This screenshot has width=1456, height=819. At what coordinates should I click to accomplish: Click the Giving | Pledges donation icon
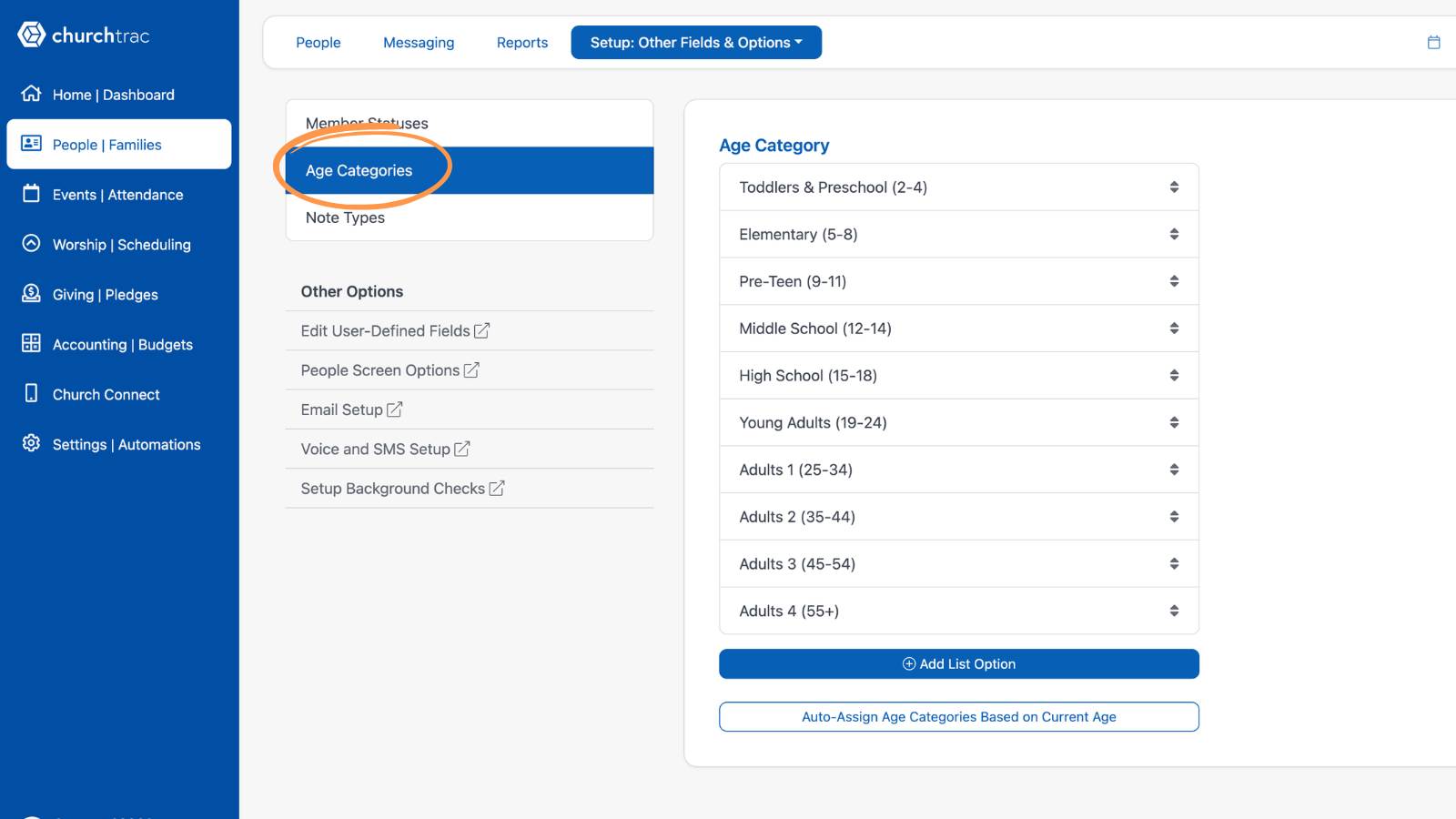[x=32, y=294]
